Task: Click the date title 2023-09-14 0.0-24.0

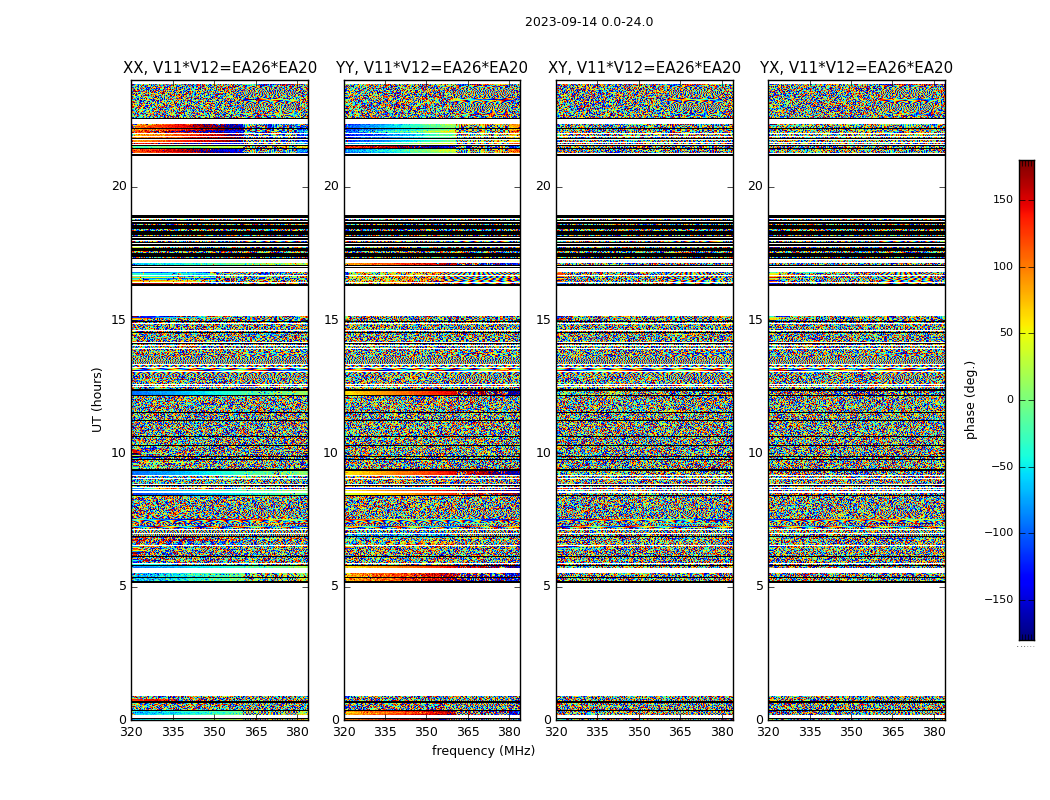Action: click(x=589, y=22)
